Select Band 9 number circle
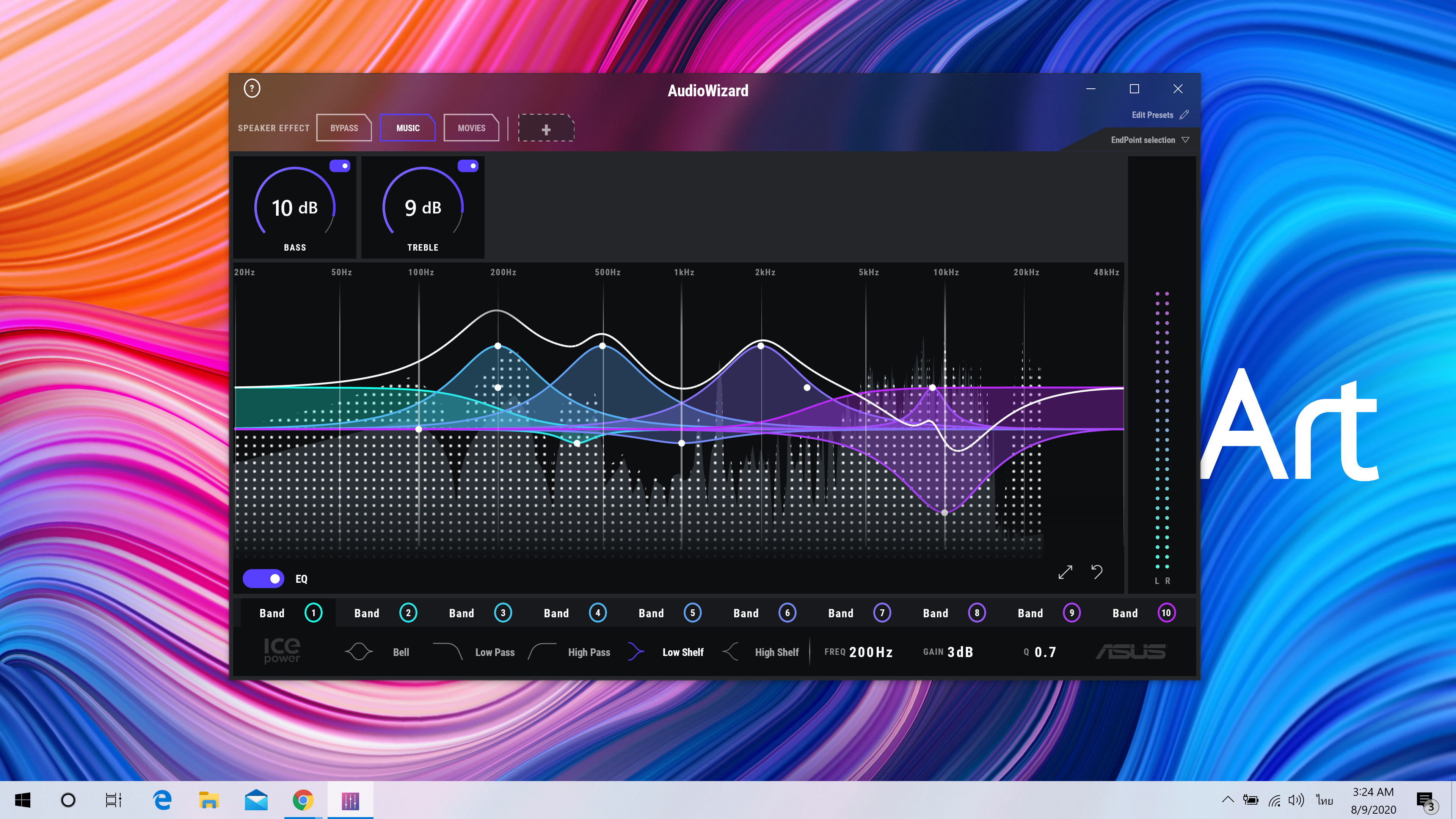 point(1072,613)
